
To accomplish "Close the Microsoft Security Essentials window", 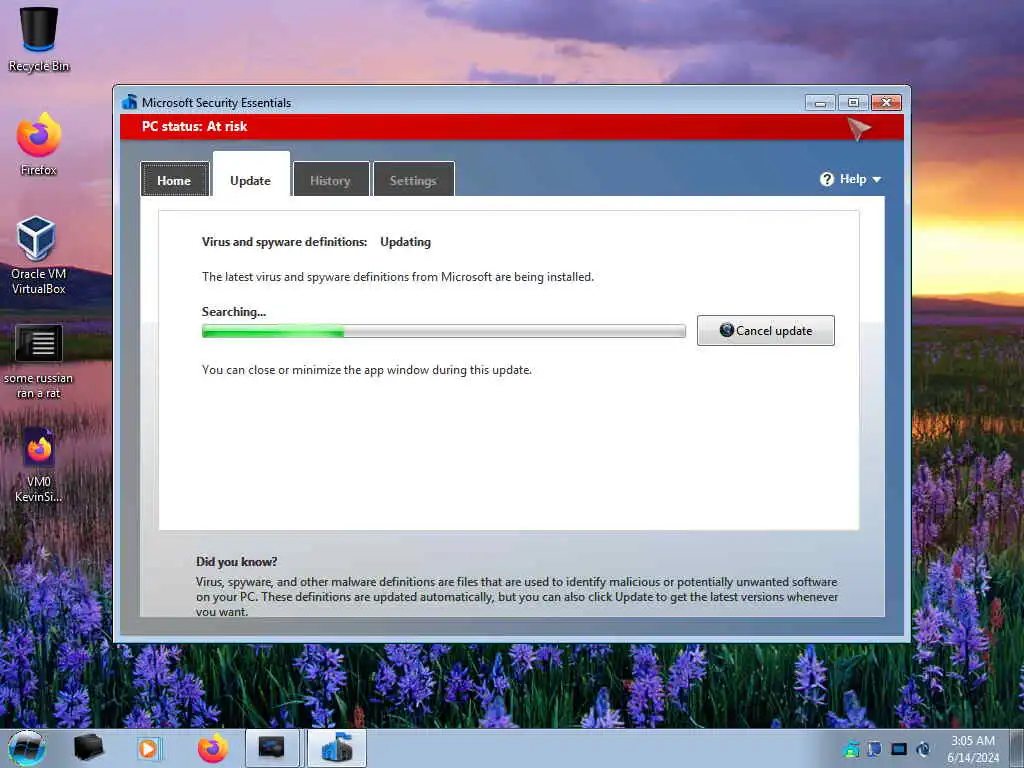I will coord(886,103).
